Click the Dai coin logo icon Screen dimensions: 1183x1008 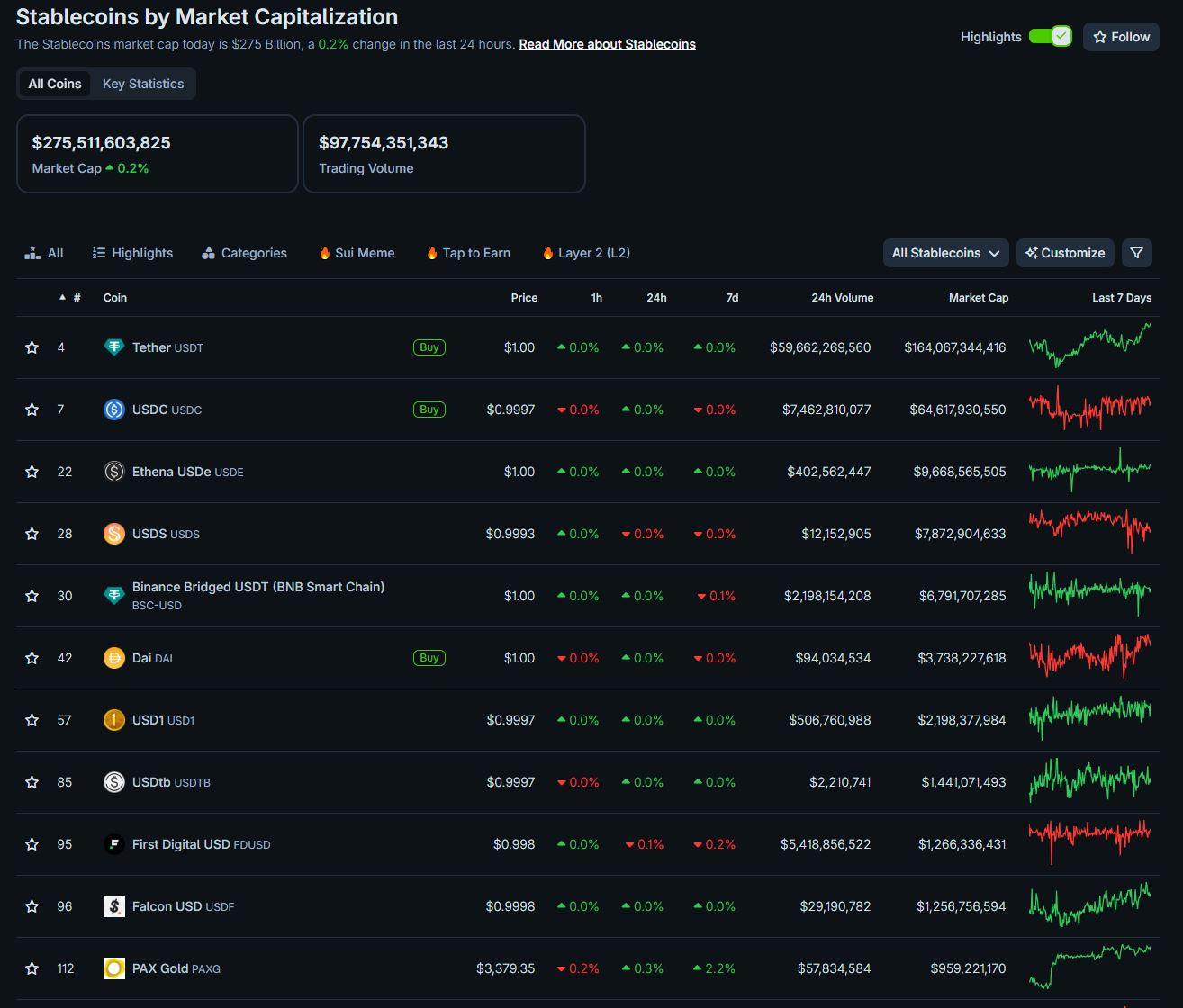point(113,658)
